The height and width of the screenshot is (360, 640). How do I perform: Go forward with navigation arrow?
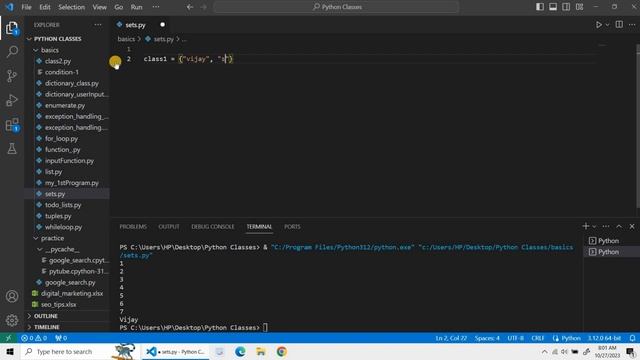(x=203, y=7)
